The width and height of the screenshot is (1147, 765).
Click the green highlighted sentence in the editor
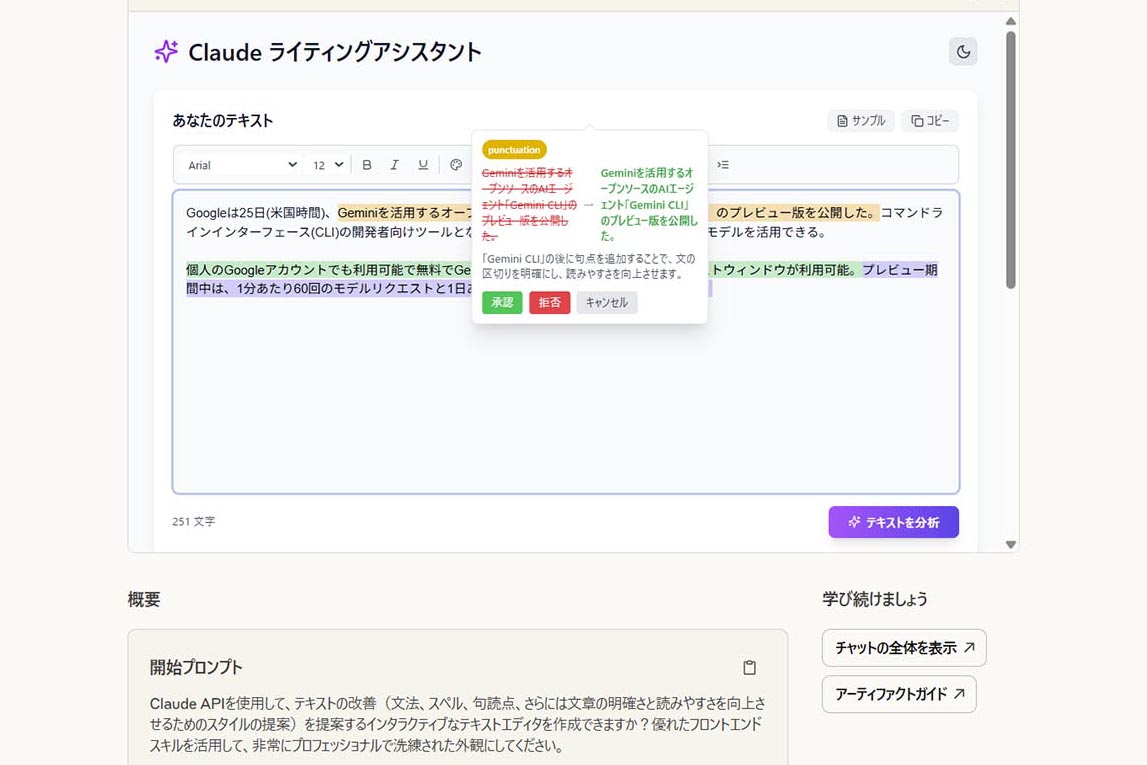click(x=320, y=270)
